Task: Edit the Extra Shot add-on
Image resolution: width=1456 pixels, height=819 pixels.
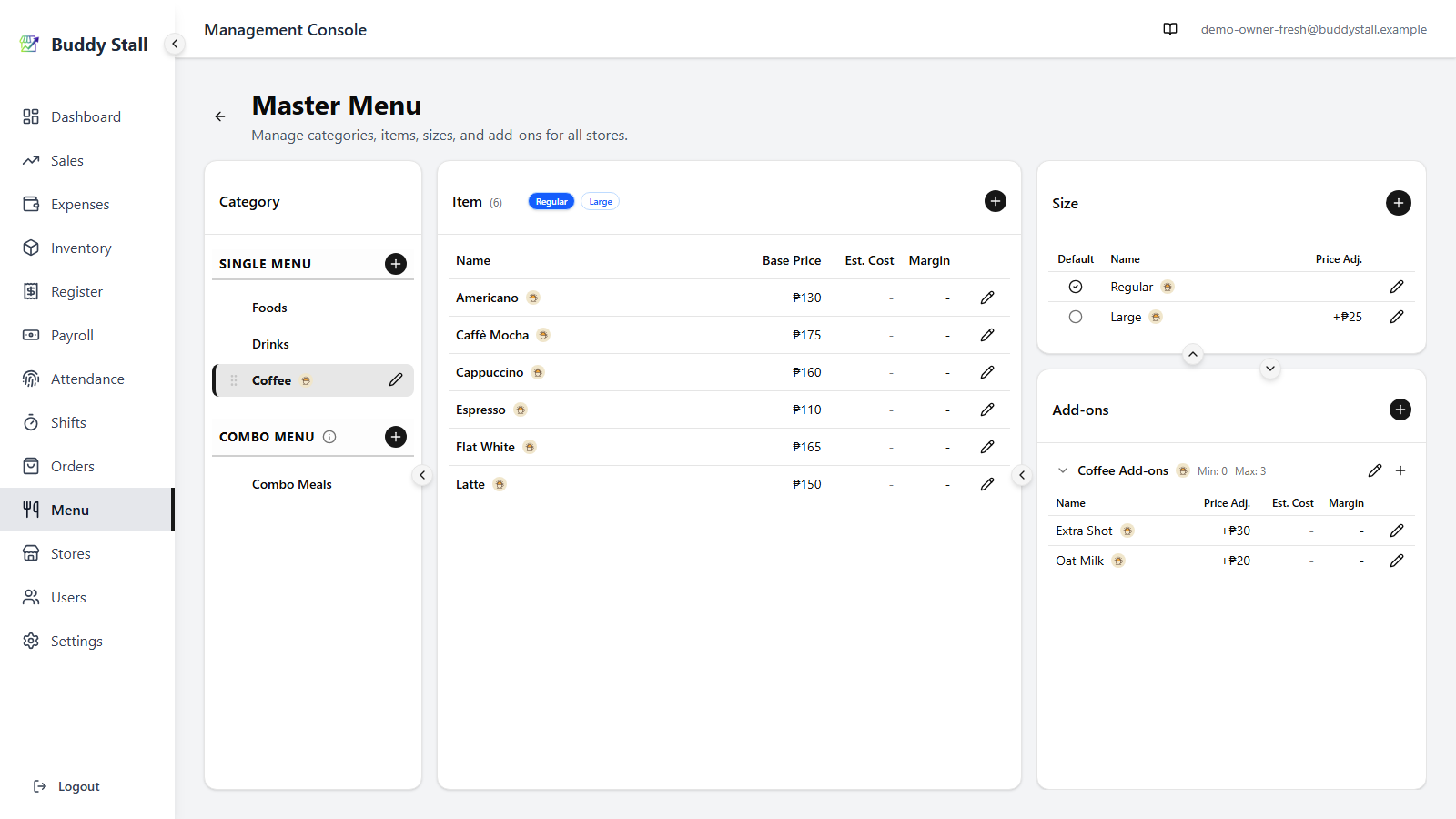Action: point(1397,531)
